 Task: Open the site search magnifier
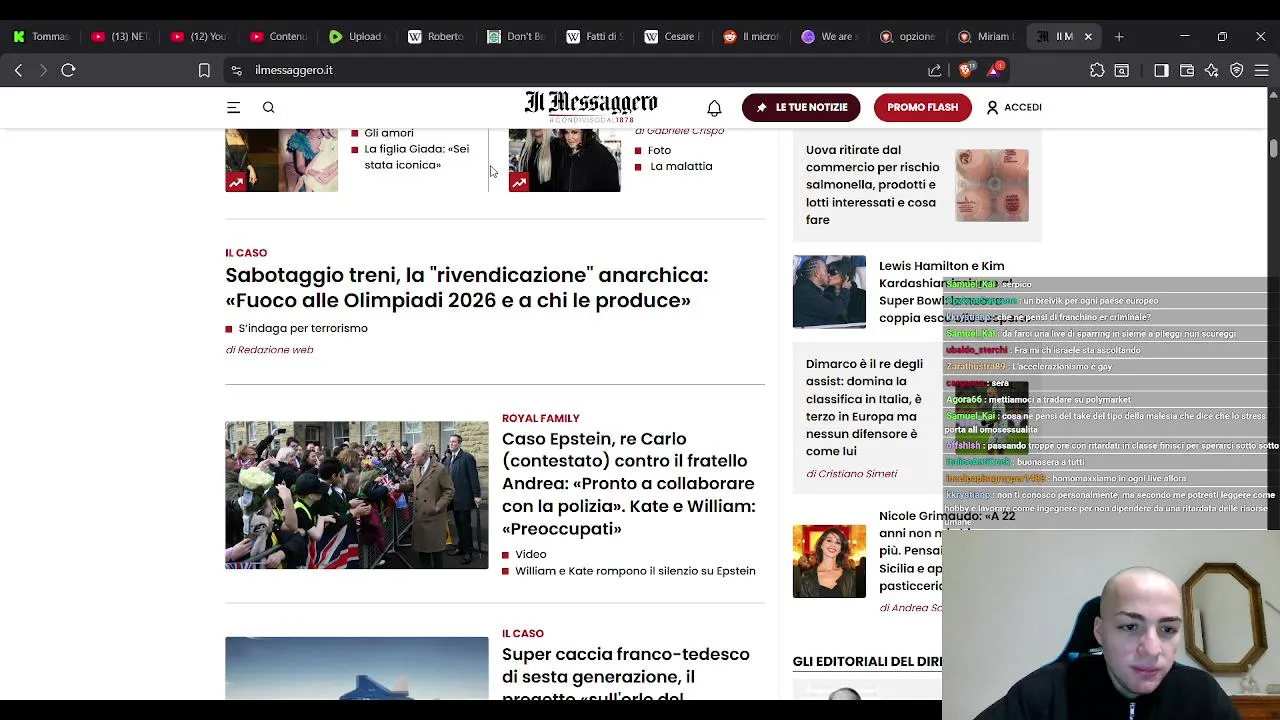tap(268, 107)
